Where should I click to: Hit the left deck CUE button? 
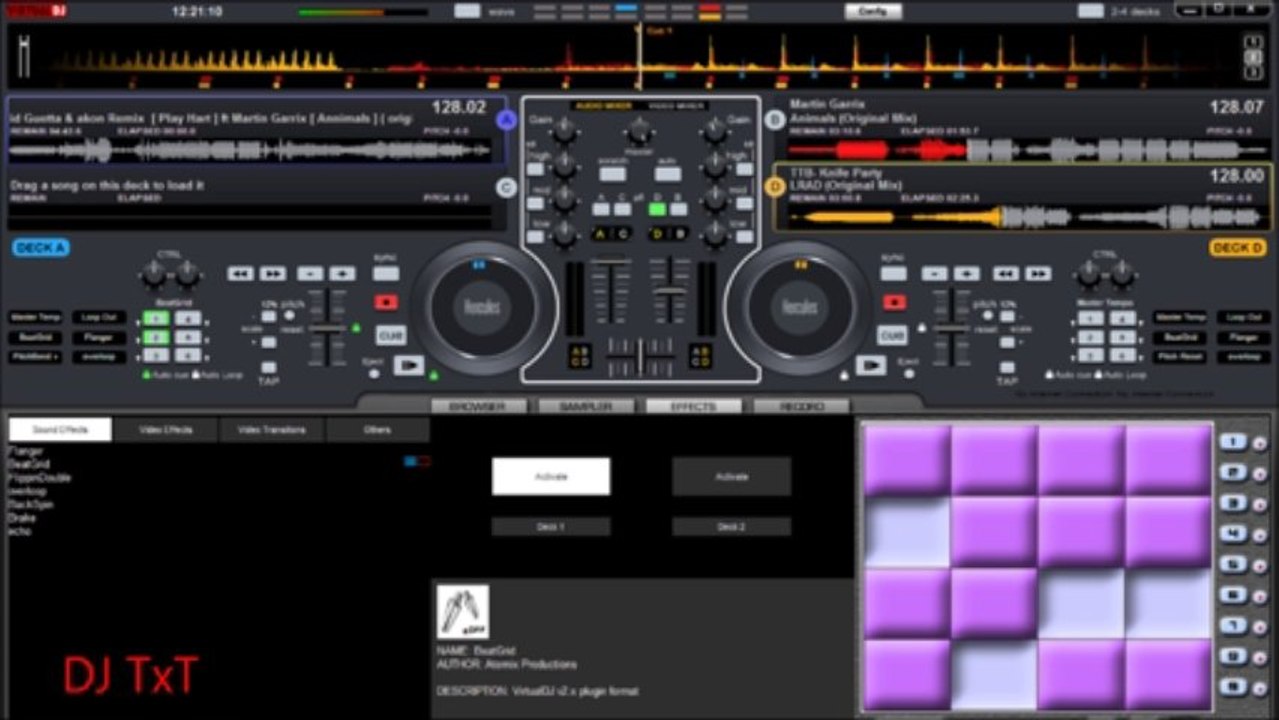(x=390, y=334)
